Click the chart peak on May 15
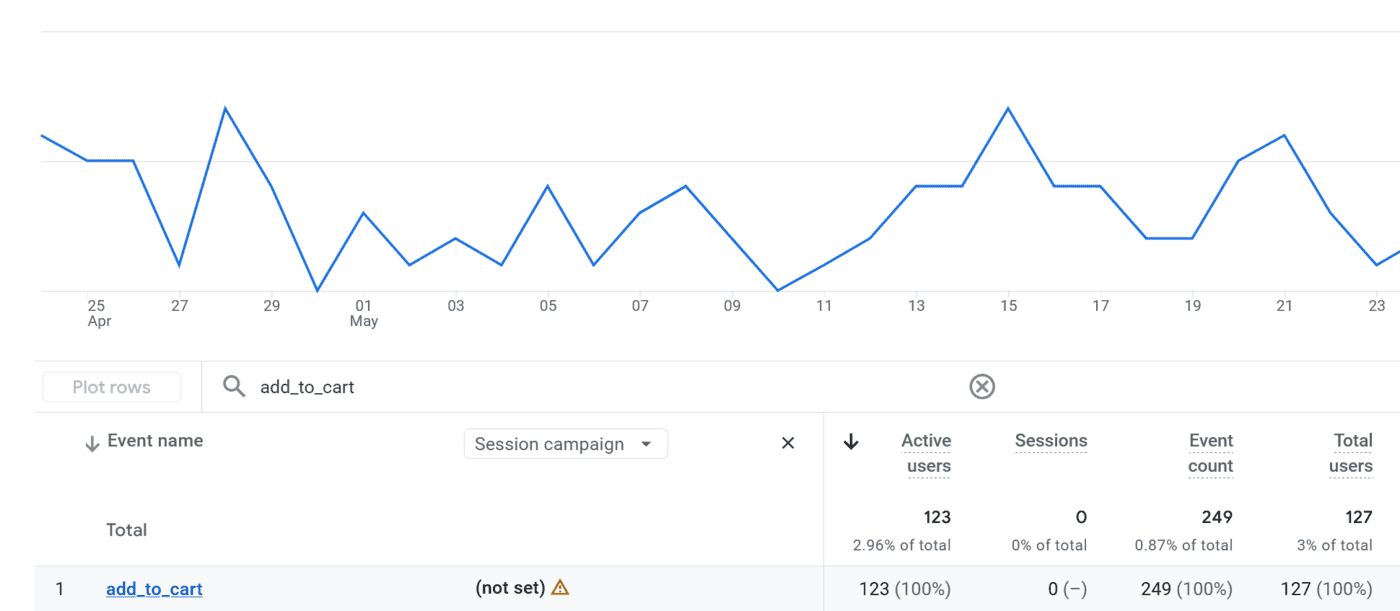Image resolution: width=1400 pixels, height=611 pixels. 1008,108
